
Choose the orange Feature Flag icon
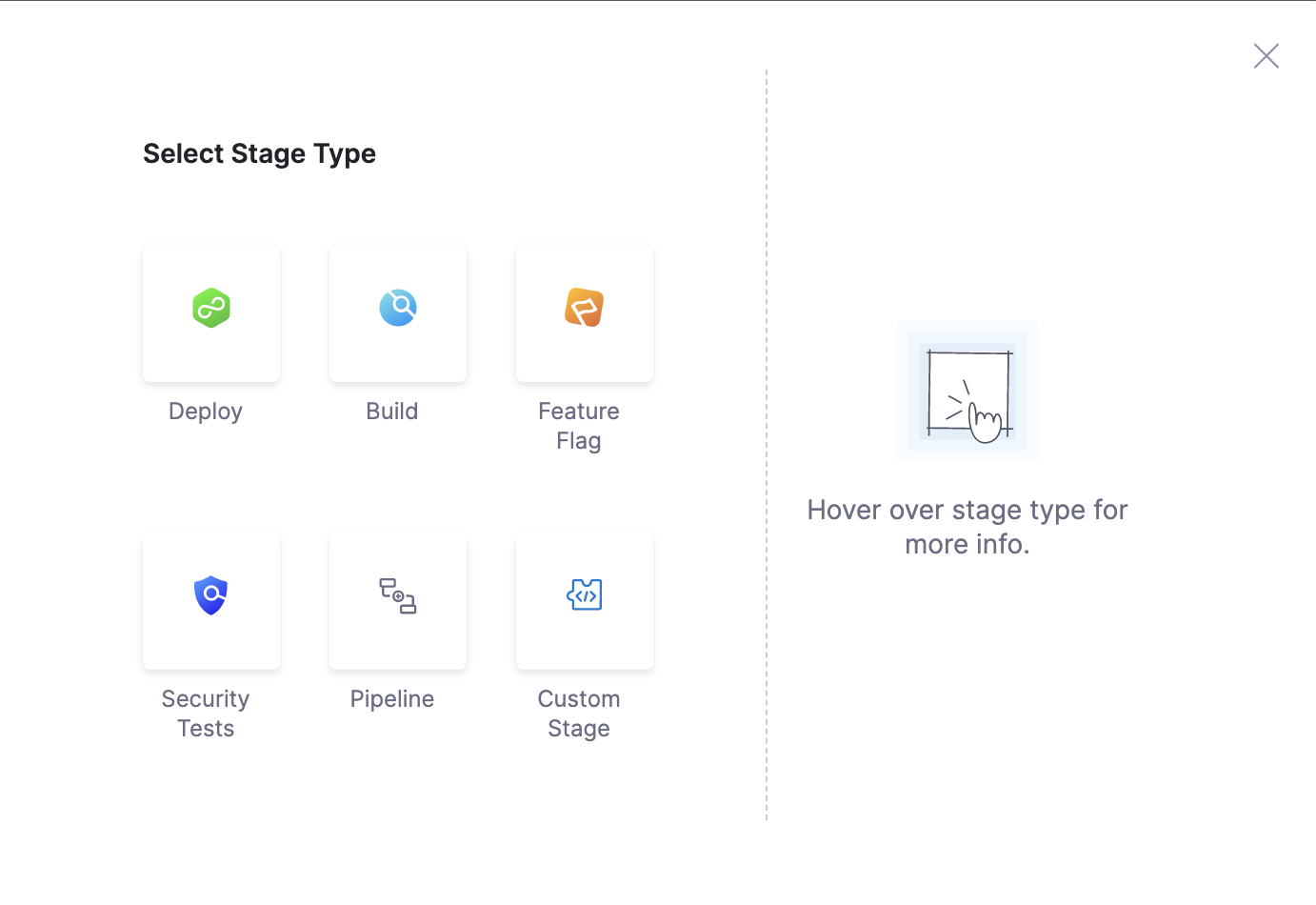click(585, 308)
